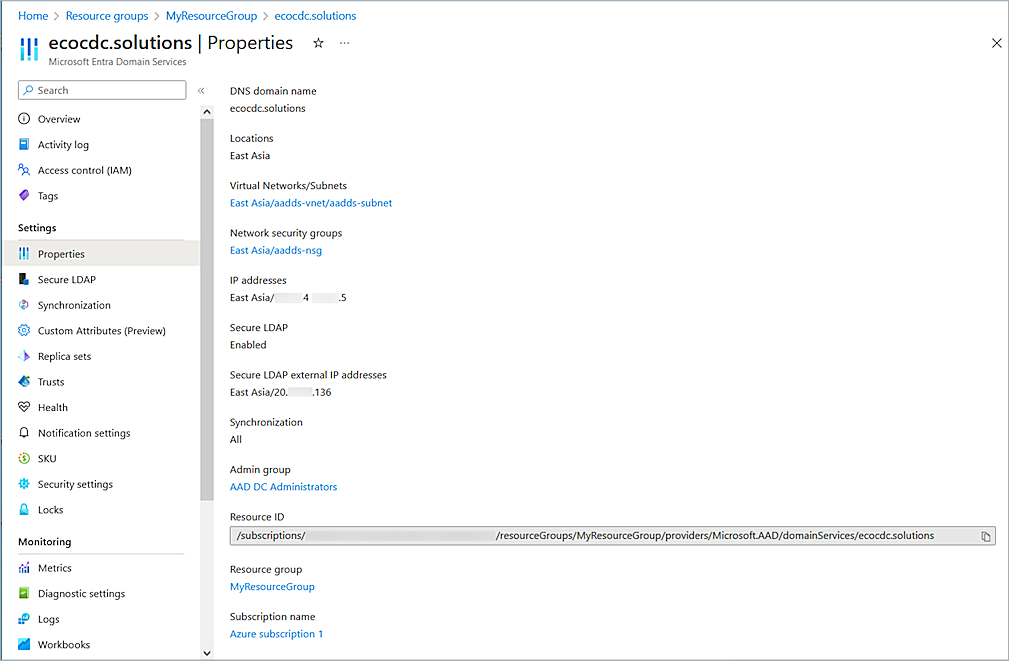Click the copy Resource ID icon
This screenshot has height=661, width=1009.
(x=984, y=535)
